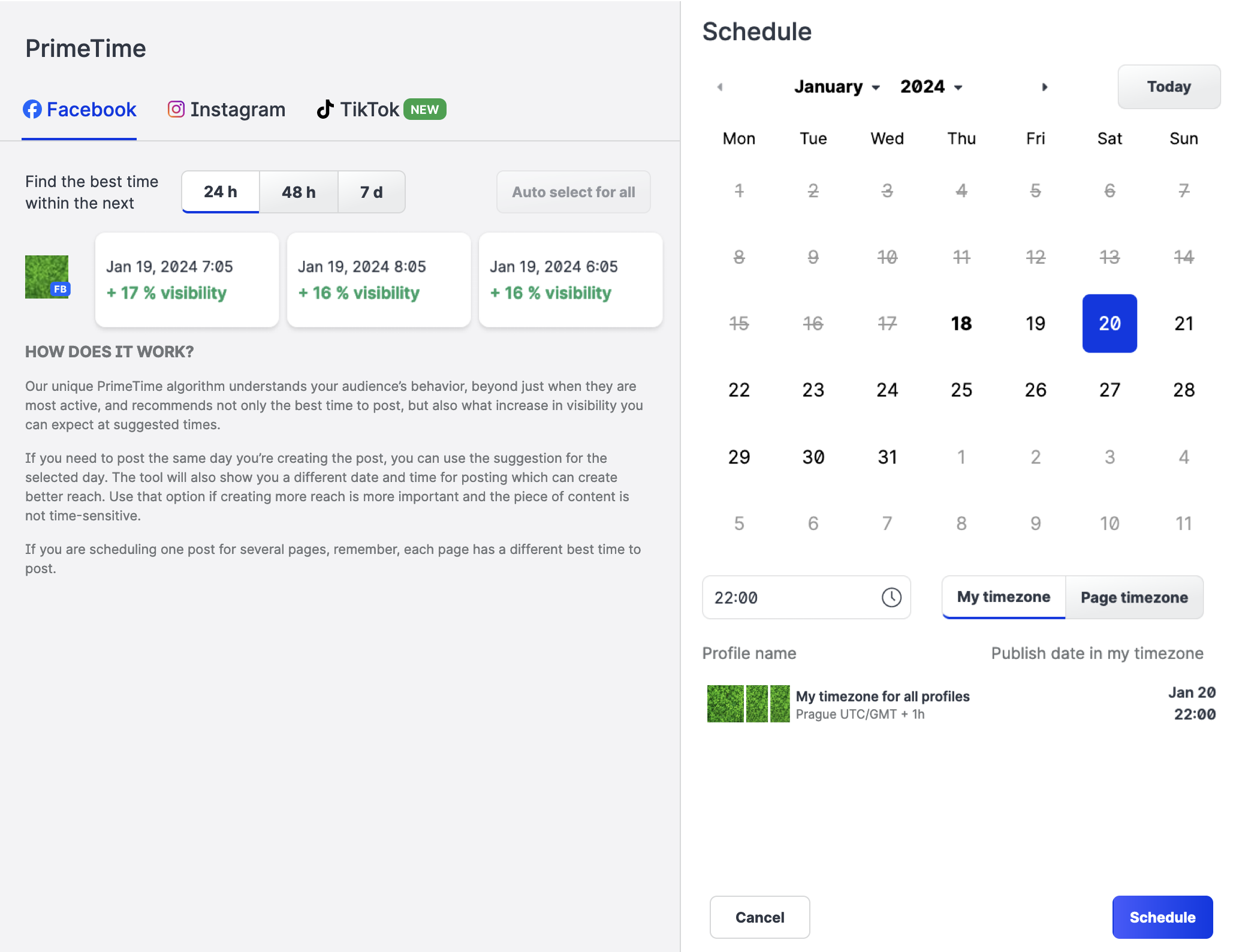Go to next month with right arrow
1236x952 pixels.
pos(1045,86)
